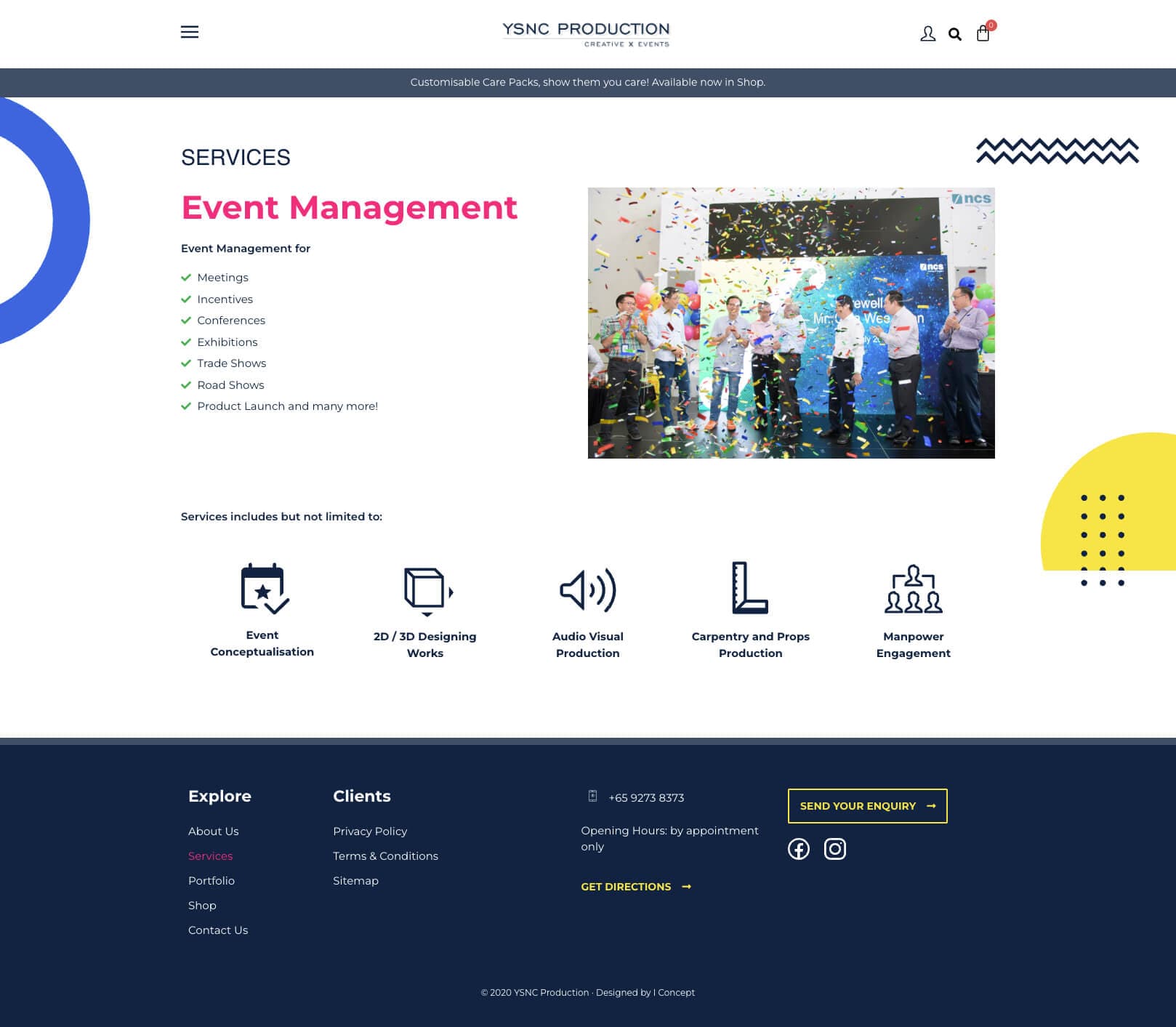This screenshot has height=1027, width=1176.
Task: Open the hamburger menu
Action: [x=190, y=32]
